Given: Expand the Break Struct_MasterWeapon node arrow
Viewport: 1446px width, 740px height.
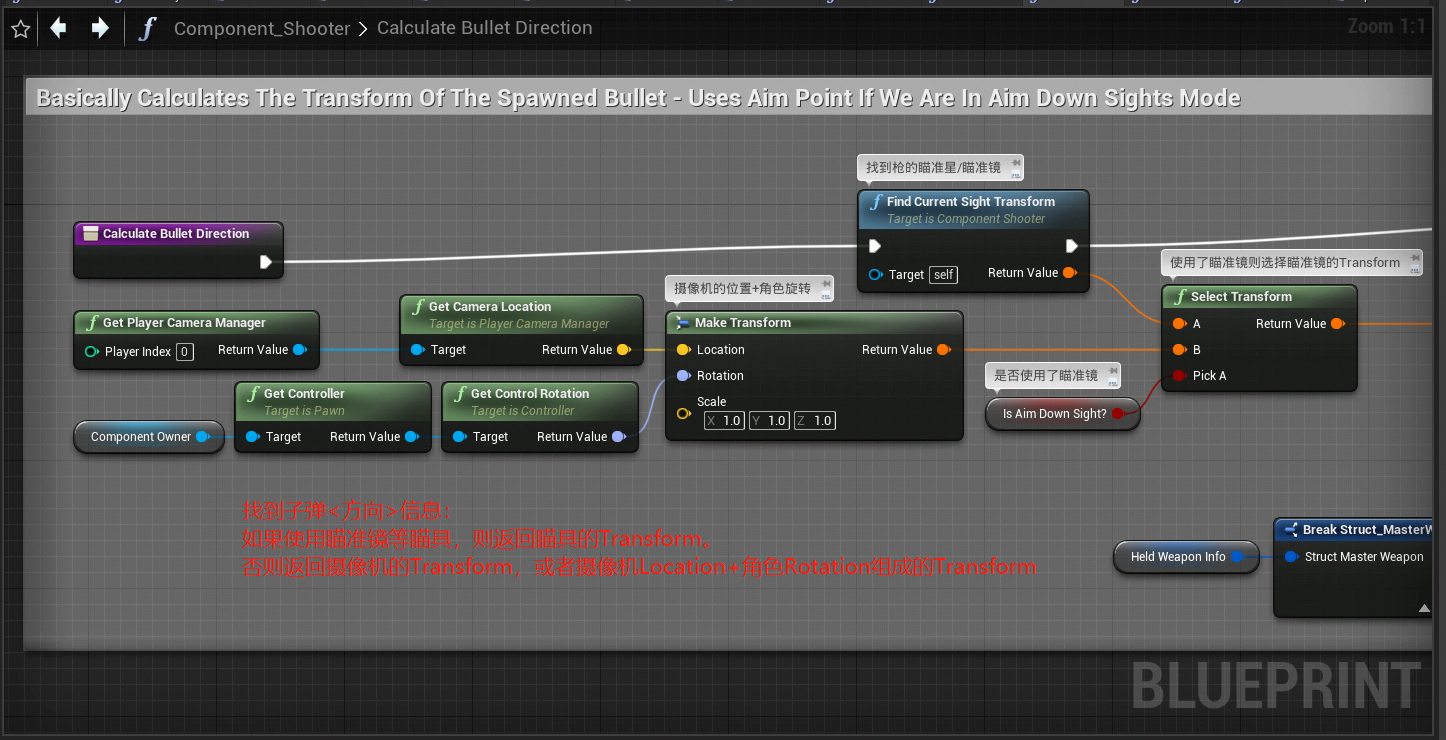Looking at the screenshot, I should click(1424, 608).
